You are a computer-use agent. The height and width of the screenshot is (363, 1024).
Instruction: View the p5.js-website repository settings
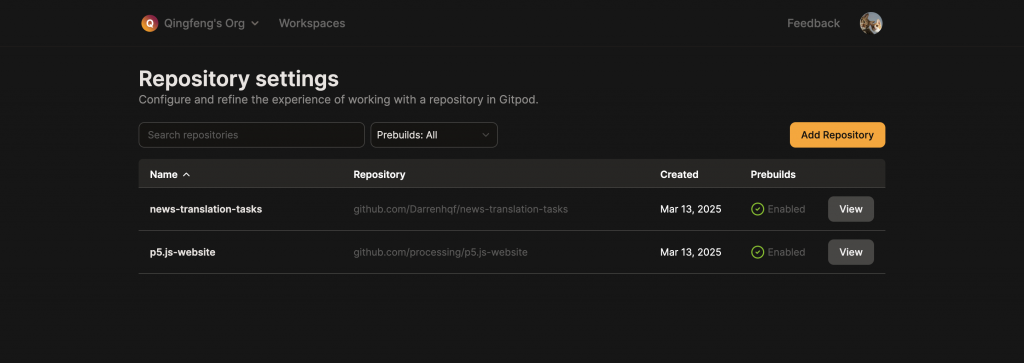(850, 252)
